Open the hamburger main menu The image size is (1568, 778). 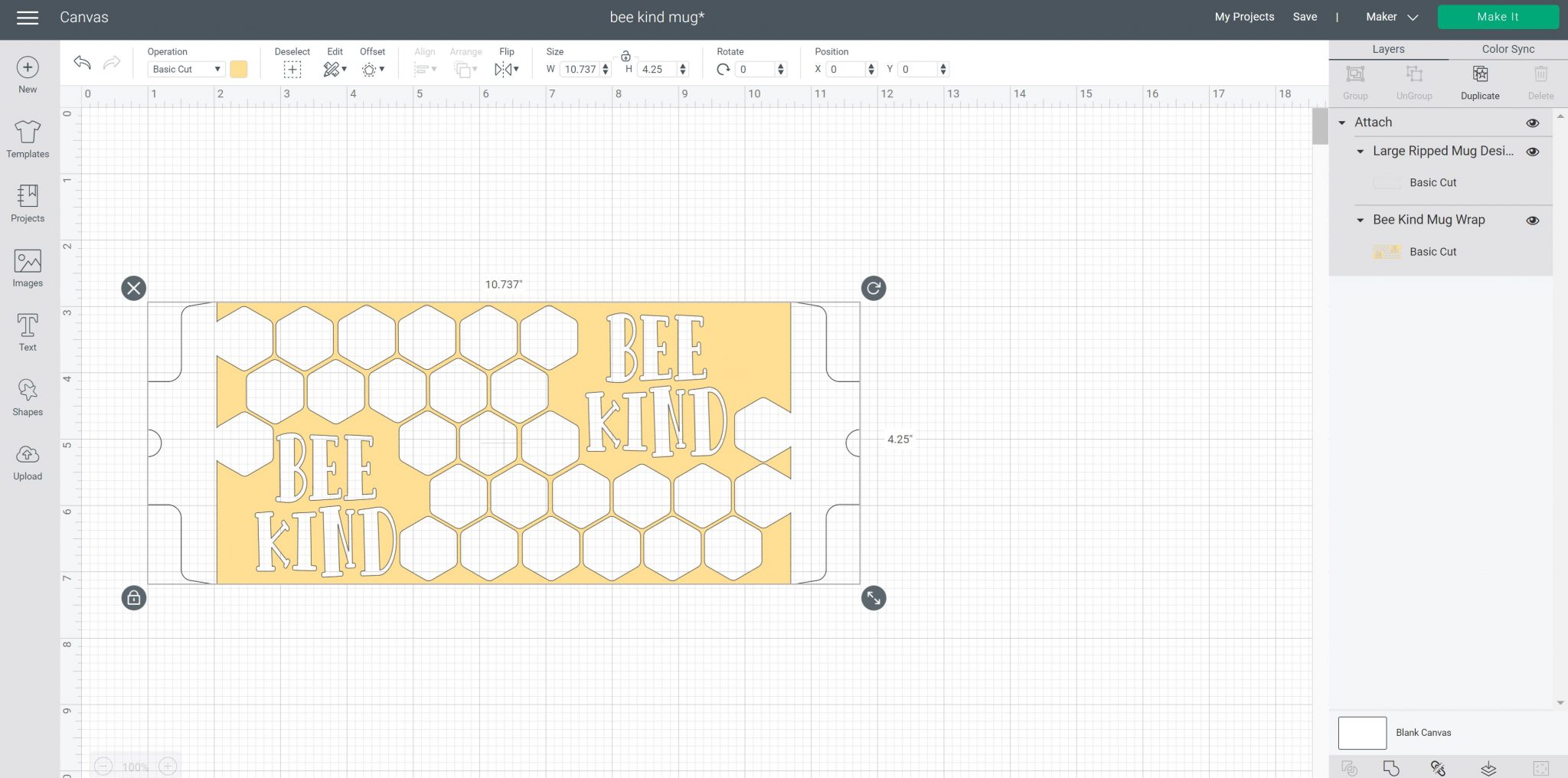(x=28, y=18)
